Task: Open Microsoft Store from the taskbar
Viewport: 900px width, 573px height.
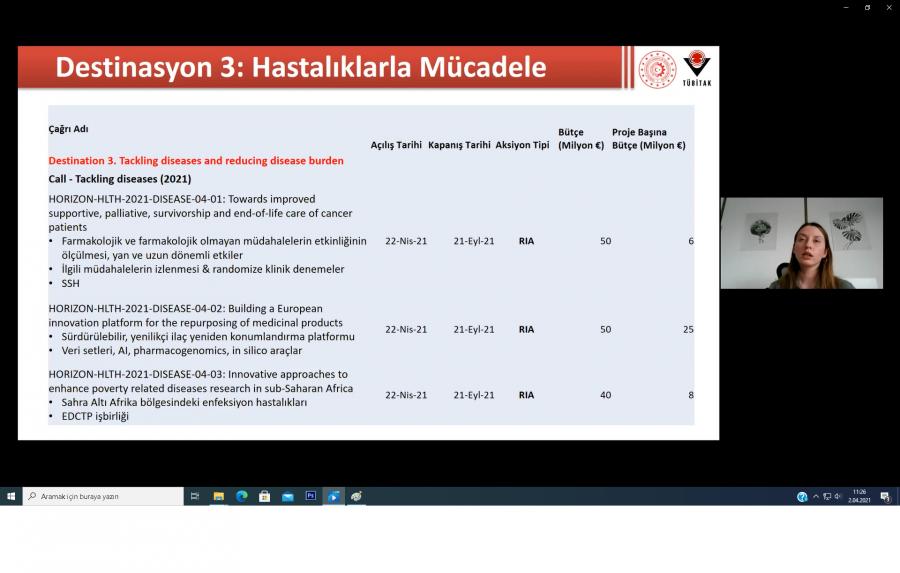Action: pos(264,496)
